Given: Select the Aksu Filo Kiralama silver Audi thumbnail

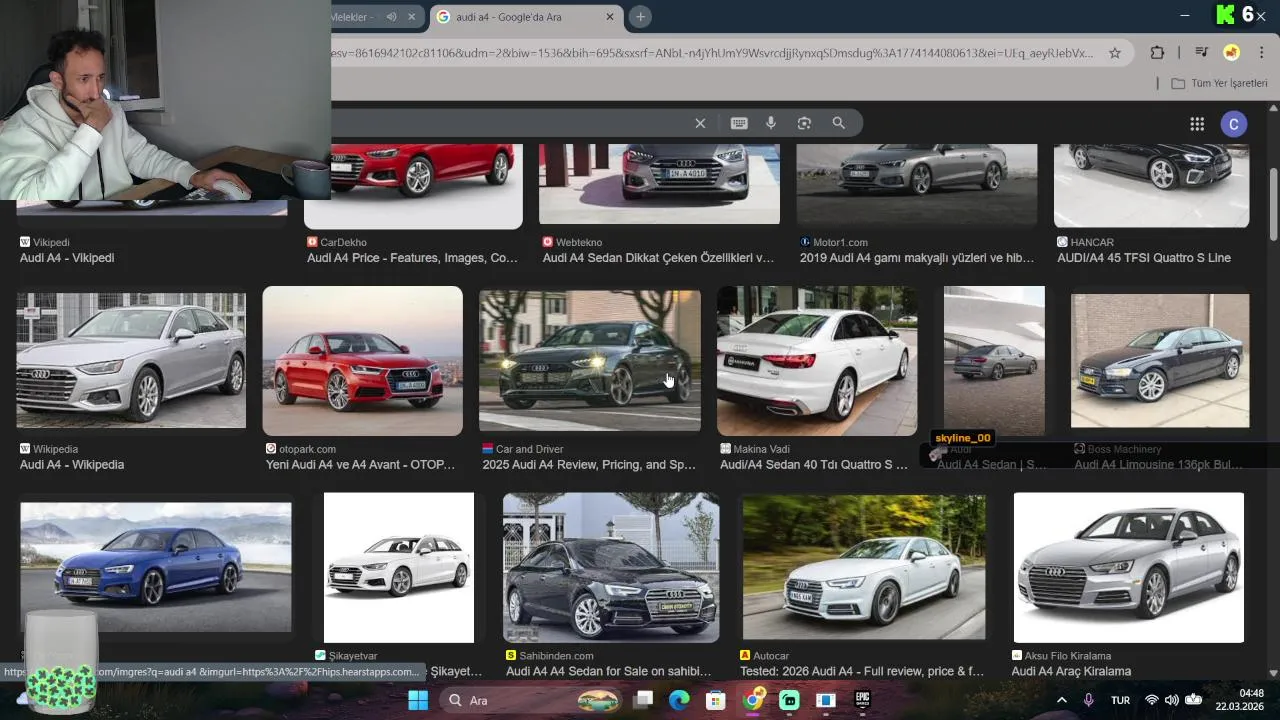Looking at the screenshot, I should (1129, 568).
